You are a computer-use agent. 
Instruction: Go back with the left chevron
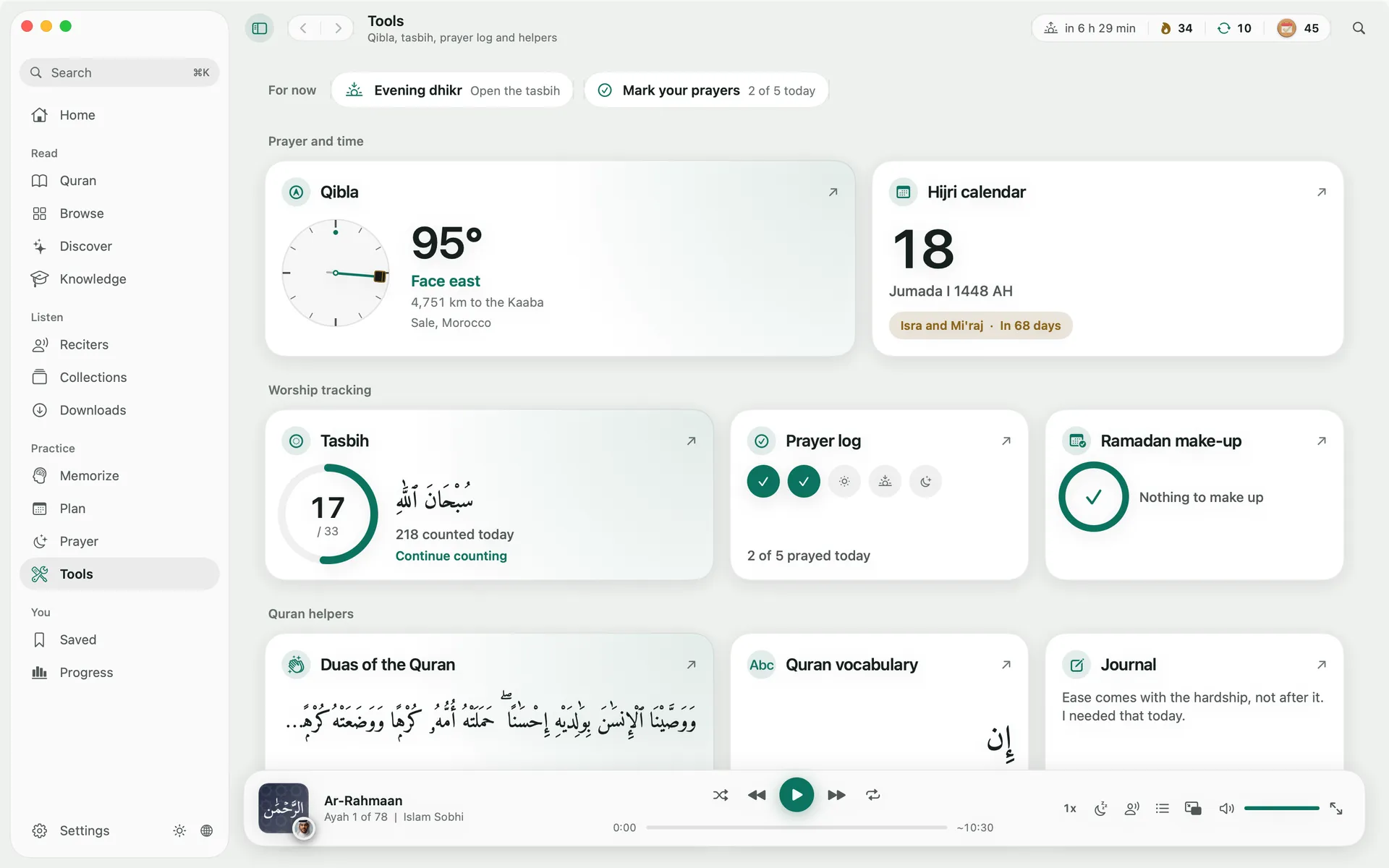tap(304, 28)
